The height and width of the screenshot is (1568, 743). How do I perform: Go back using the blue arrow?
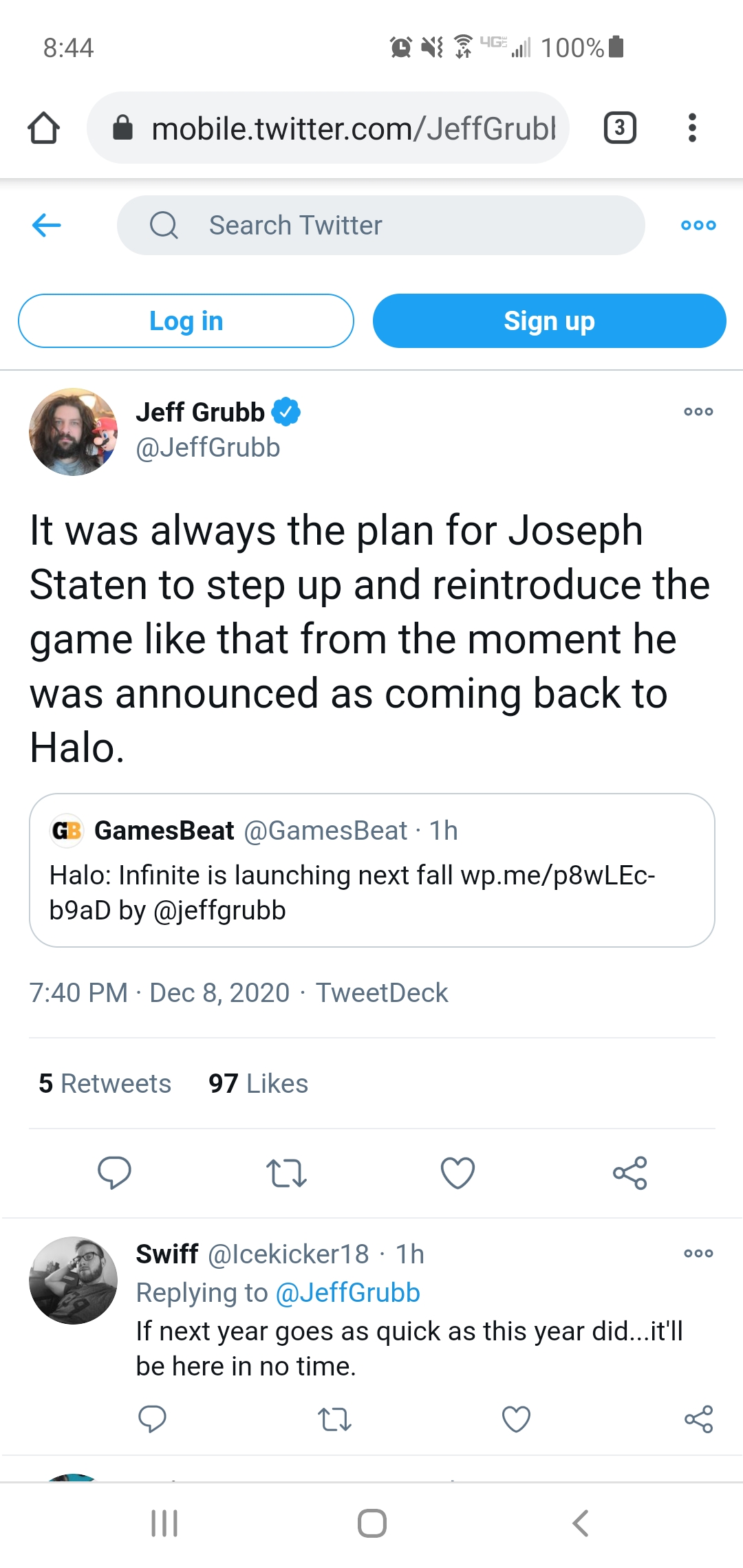[47, 225]
